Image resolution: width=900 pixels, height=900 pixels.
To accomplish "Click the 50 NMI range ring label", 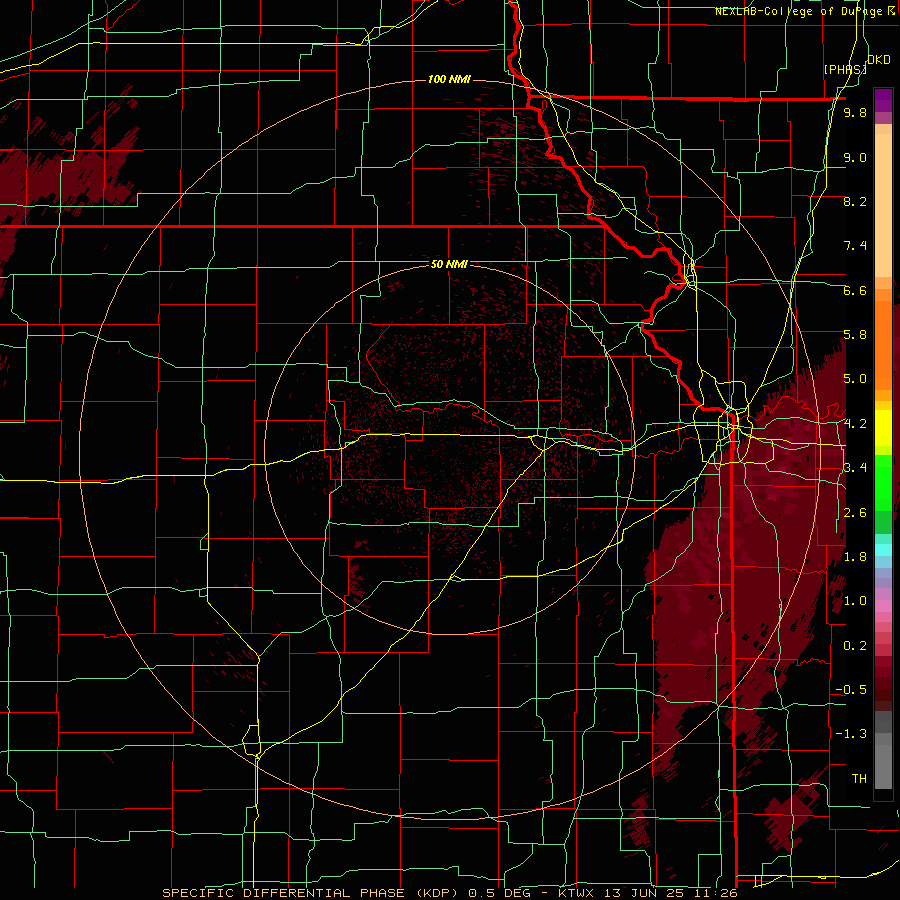I will (449, 264).
